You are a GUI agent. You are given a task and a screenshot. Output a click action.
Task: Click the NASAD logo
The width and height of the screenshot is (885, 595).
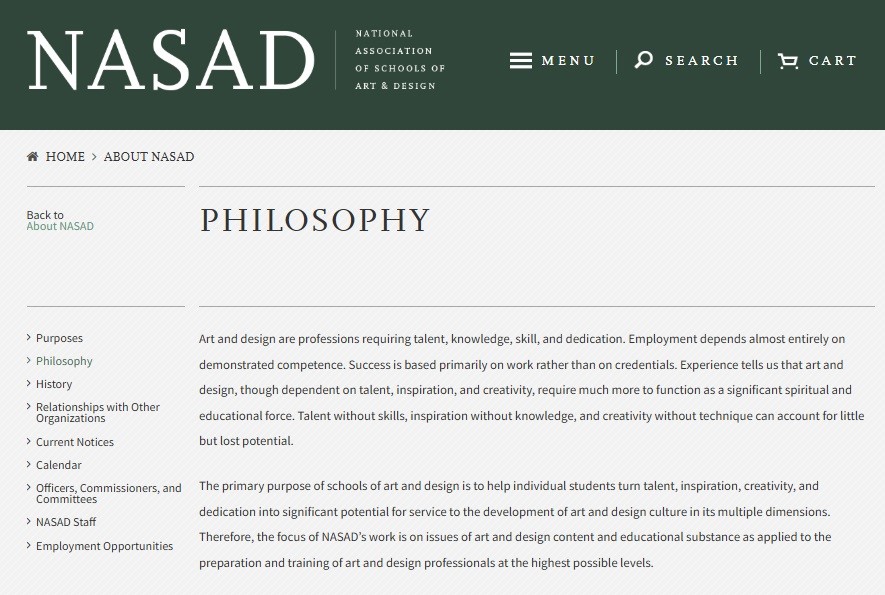pos(171,61)
